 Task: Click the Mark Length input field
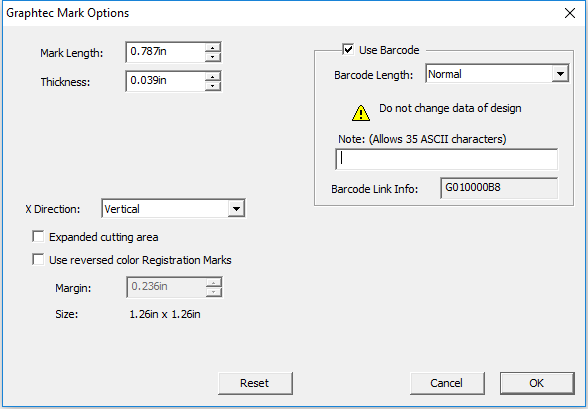pos(165,52)
